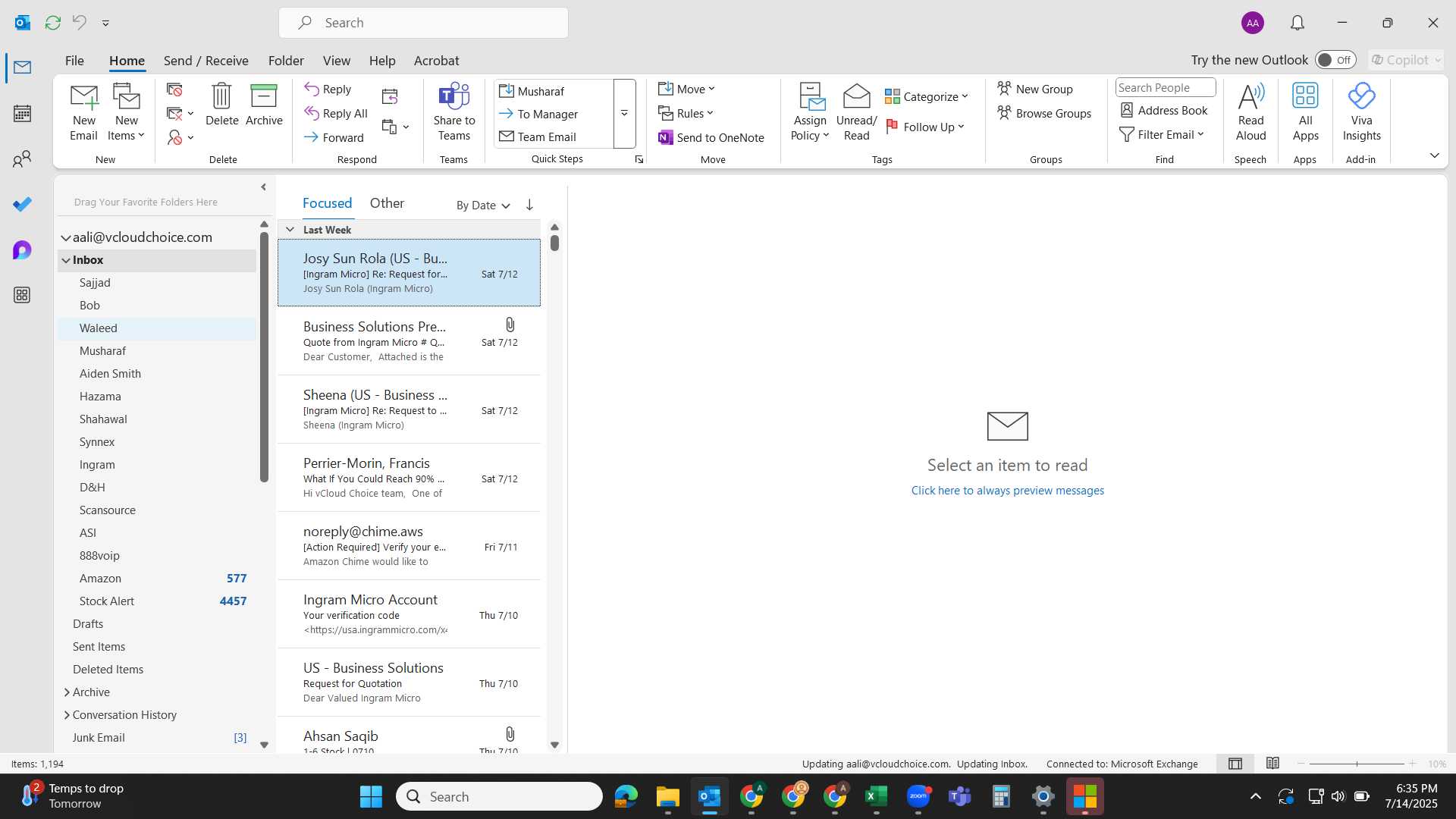1456x819 pixels.
Task: Click Reply in the Respond group
Action: click(x=328, y=89)
